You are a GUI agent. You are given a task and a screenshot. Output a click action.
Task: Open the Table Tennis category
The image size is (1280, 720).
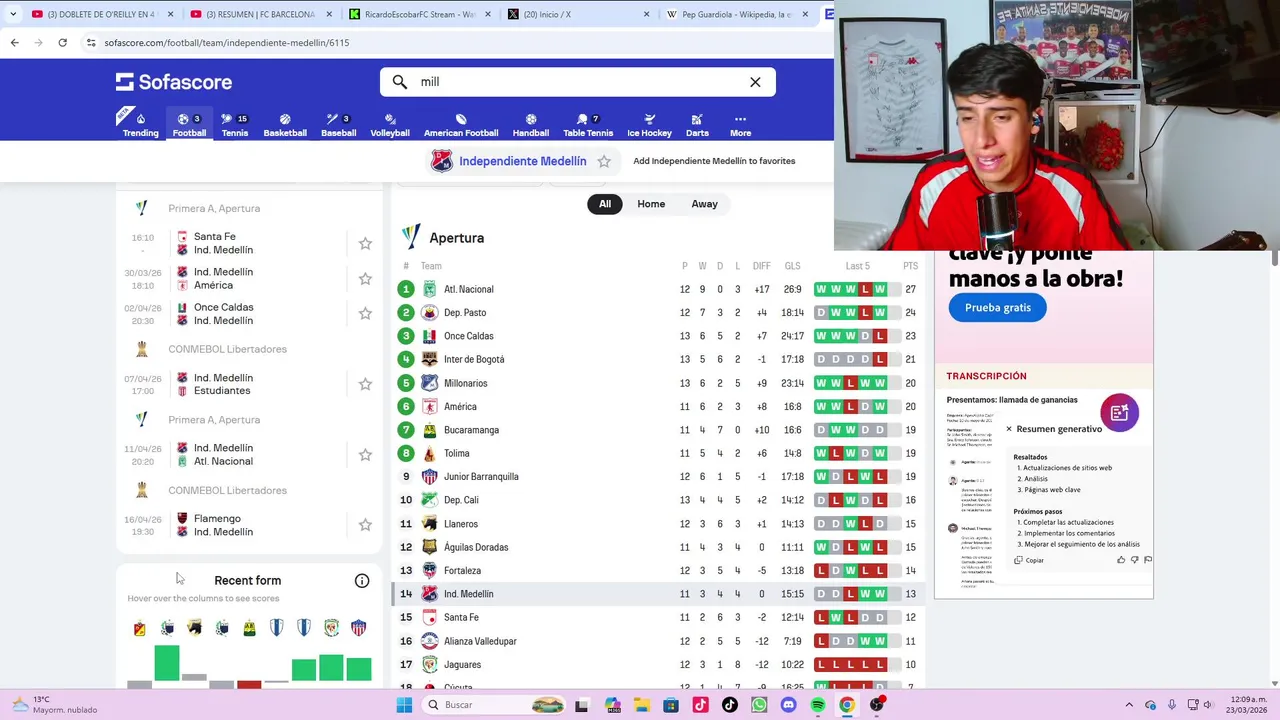tap(588, 125)
